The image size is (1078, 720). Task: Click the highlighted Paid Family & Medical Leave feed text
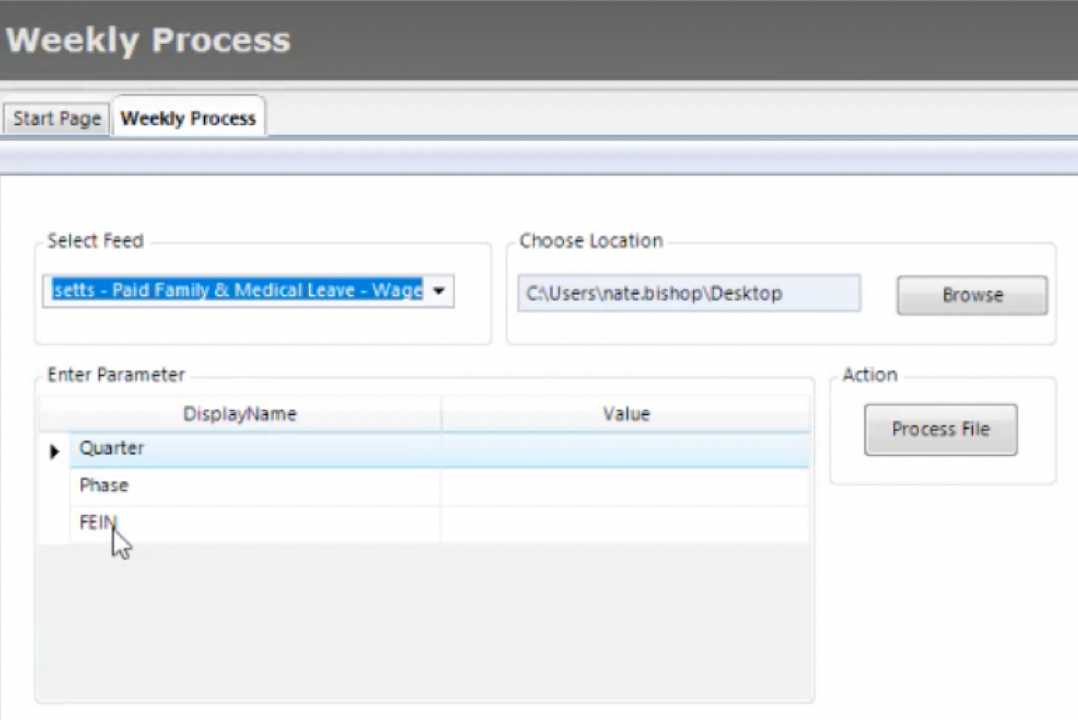[x=236, y=291]
